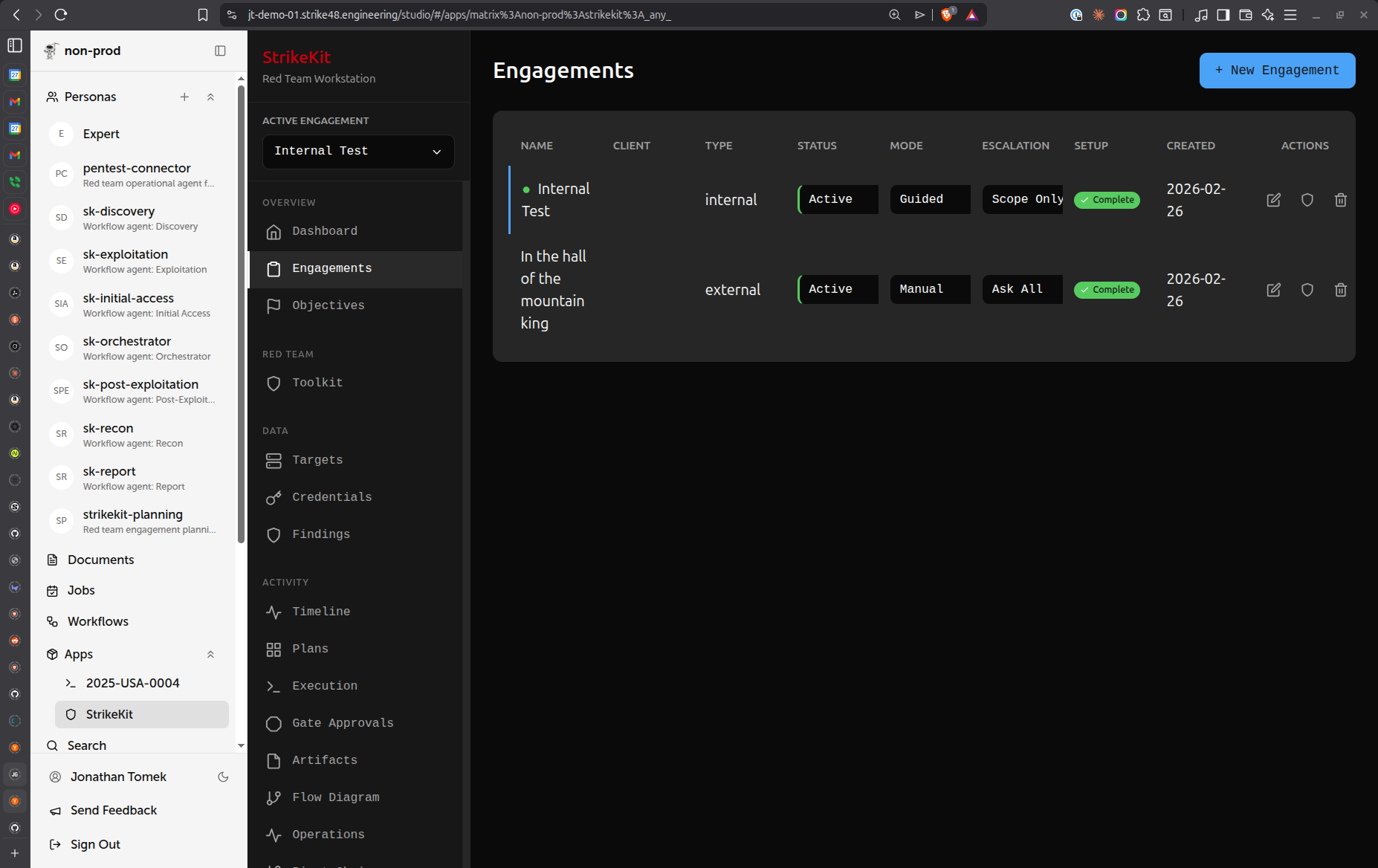Change Manual mode dropdown
The image size is (1378, 868).
[x=930, y=289]
